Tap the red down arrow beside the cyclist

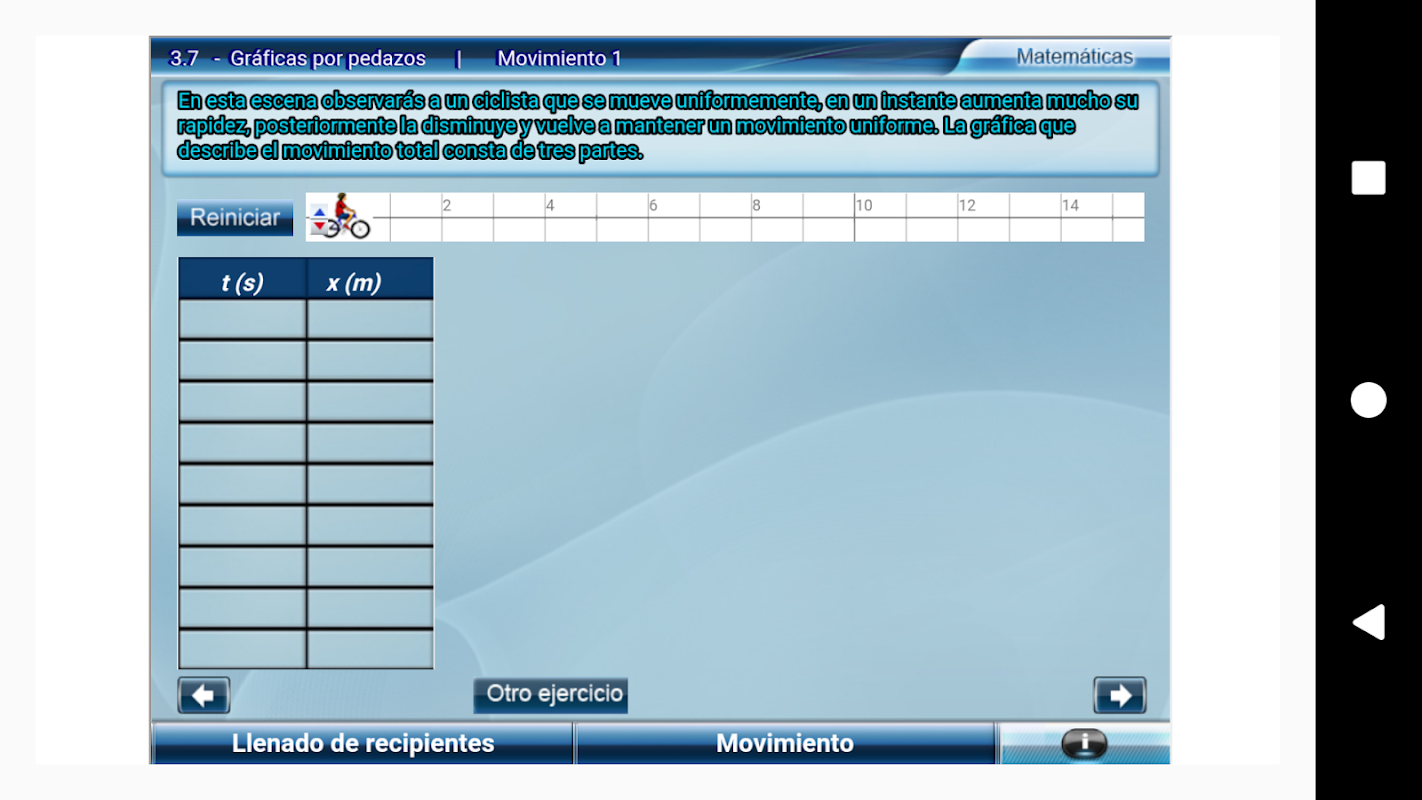[319, 226]
